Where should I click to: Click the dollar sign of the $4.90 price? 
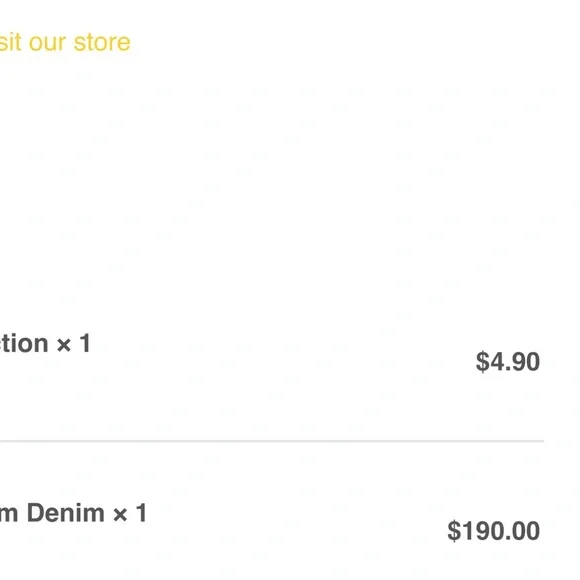pyautogui.click(x=482, y=361)
